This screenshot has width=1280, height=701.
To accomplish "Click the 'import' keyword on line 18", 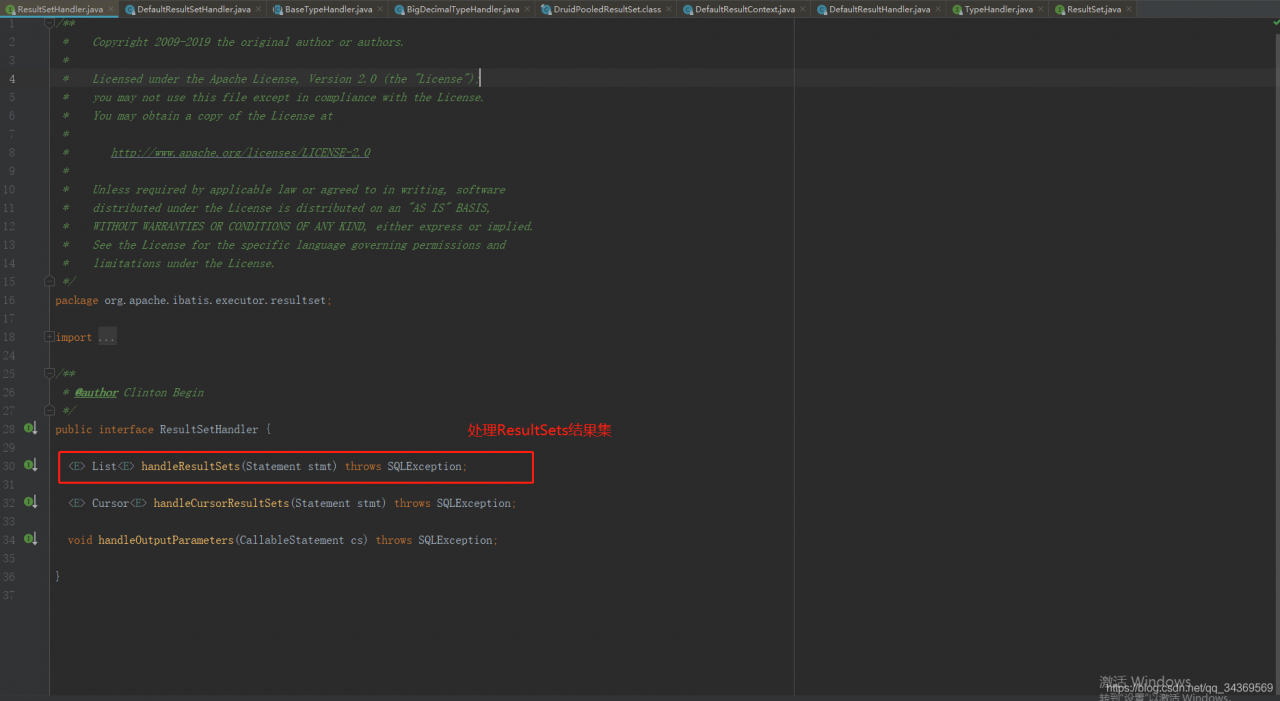I will (x=74, y=337).
